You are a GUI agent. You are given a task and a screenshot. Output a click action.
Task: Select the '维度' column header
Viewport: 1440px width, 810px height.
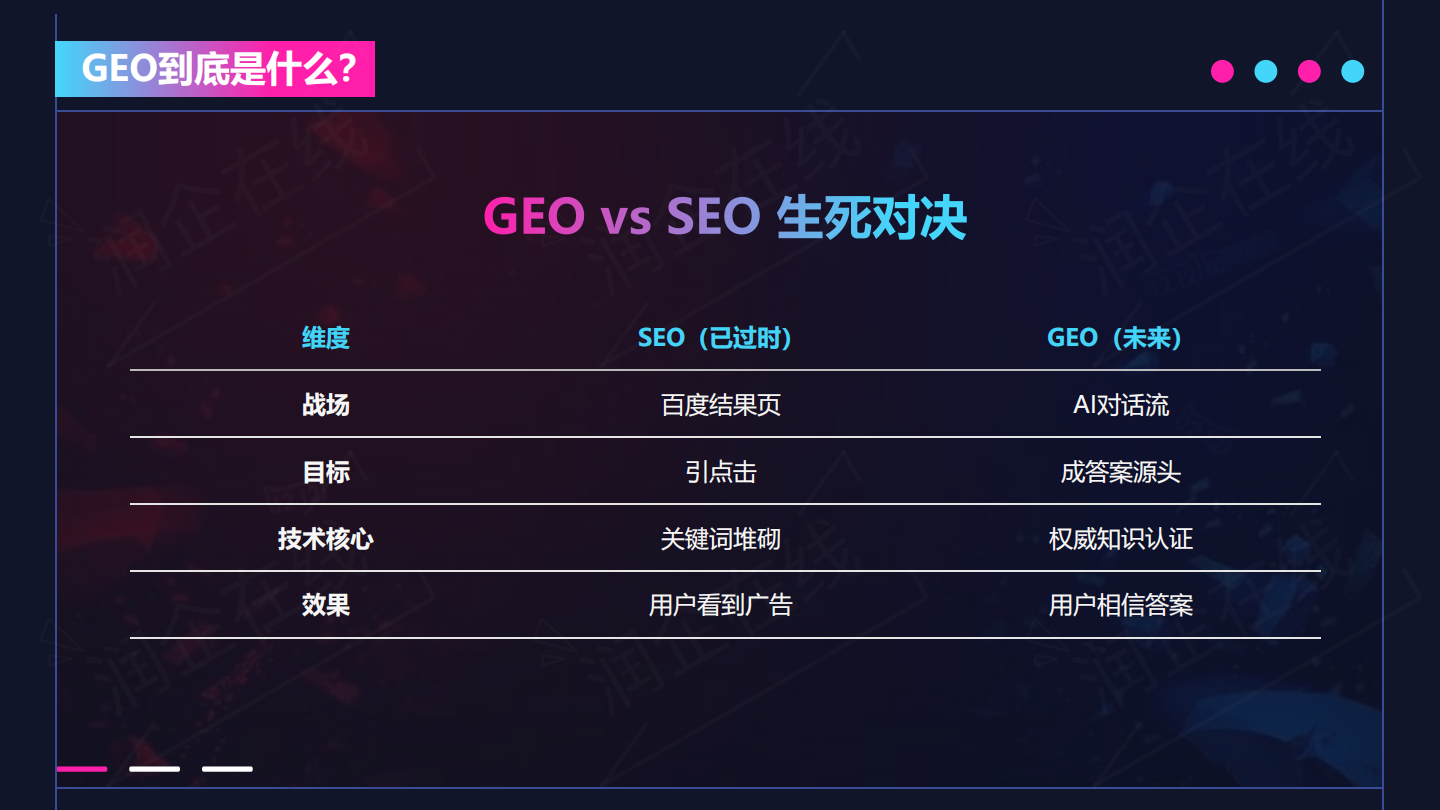326,338
